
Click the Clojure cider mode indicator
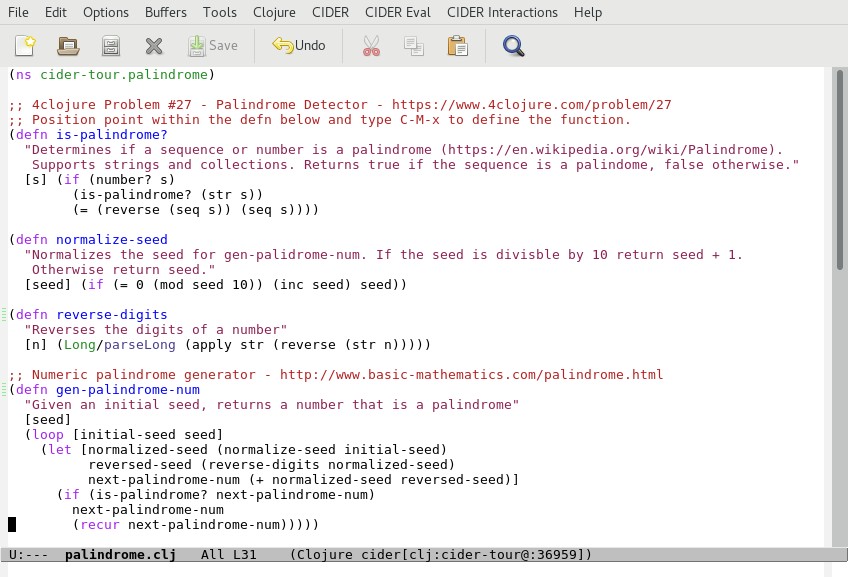[441, 554]
